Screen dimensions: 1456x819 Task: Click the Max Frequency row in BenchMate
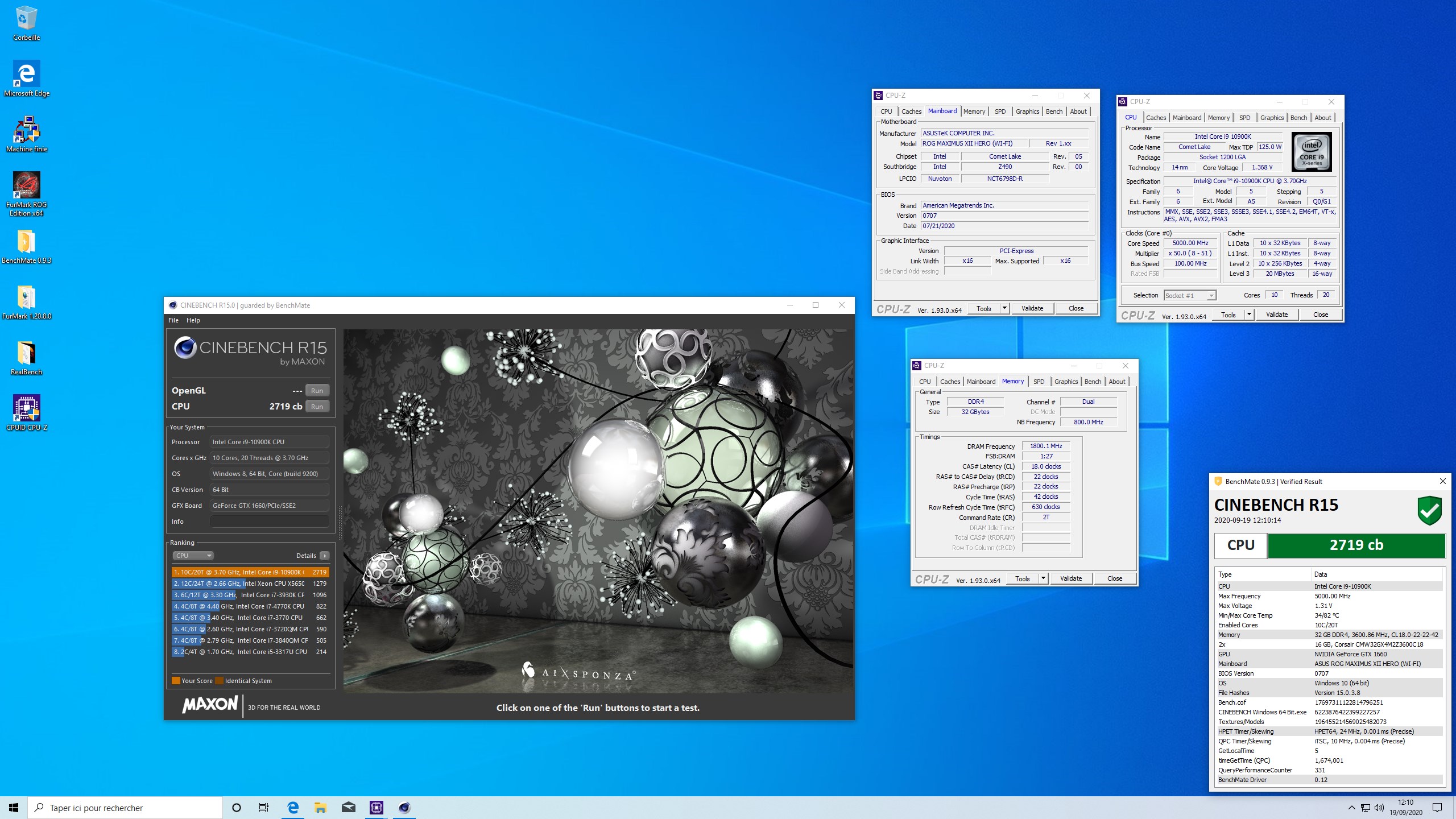click(x=1329, y=596)
